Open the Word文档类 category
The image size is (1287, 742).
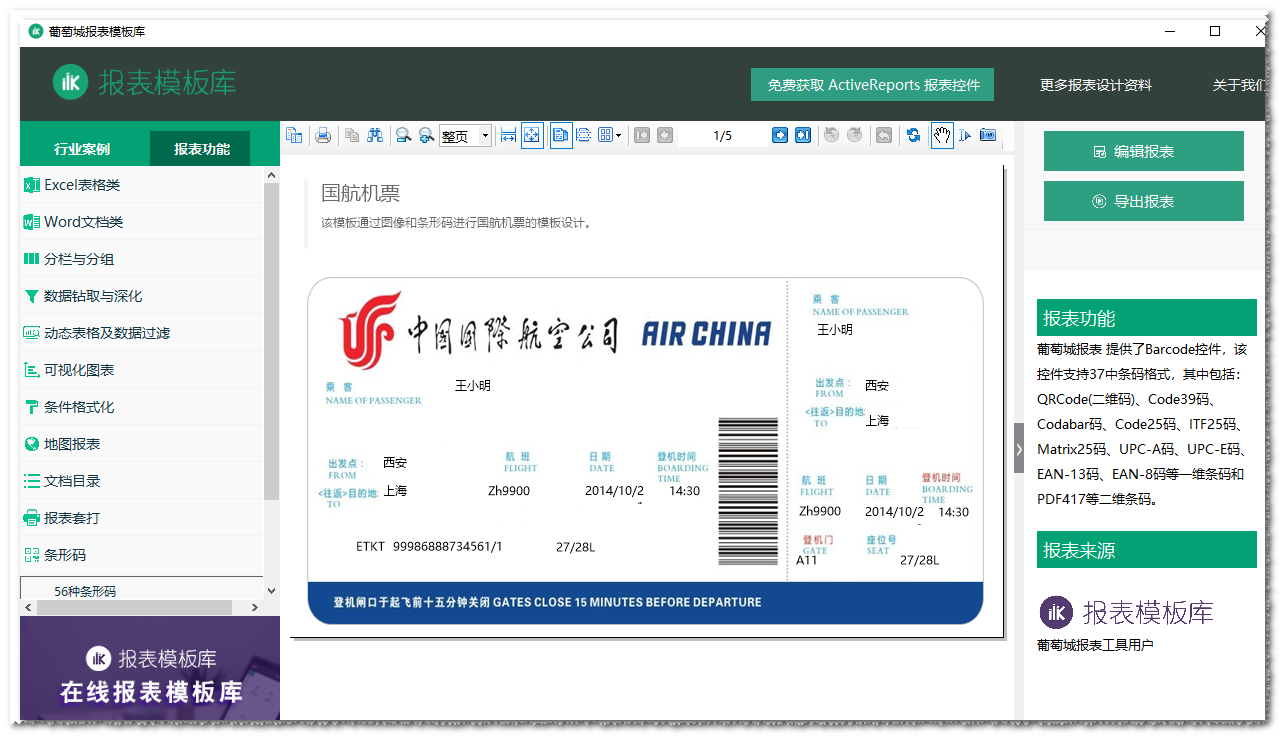click(x=142, y=222)
